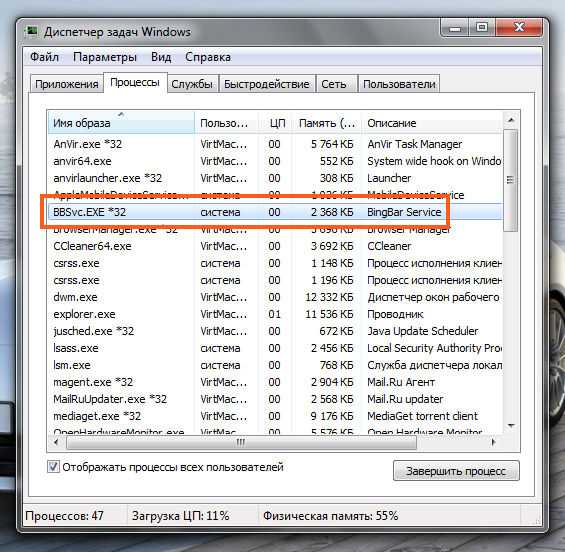Switch to the 'Службы' tab
Screen dimensions: 565x552
click(x=192, y=84)
